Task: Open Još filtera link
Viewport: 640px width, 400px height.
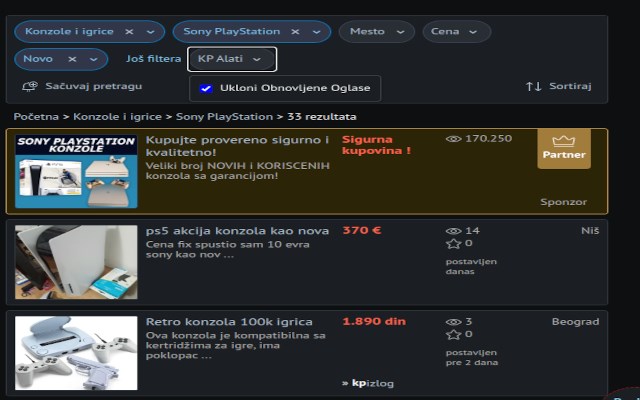Action: (153, 59)
